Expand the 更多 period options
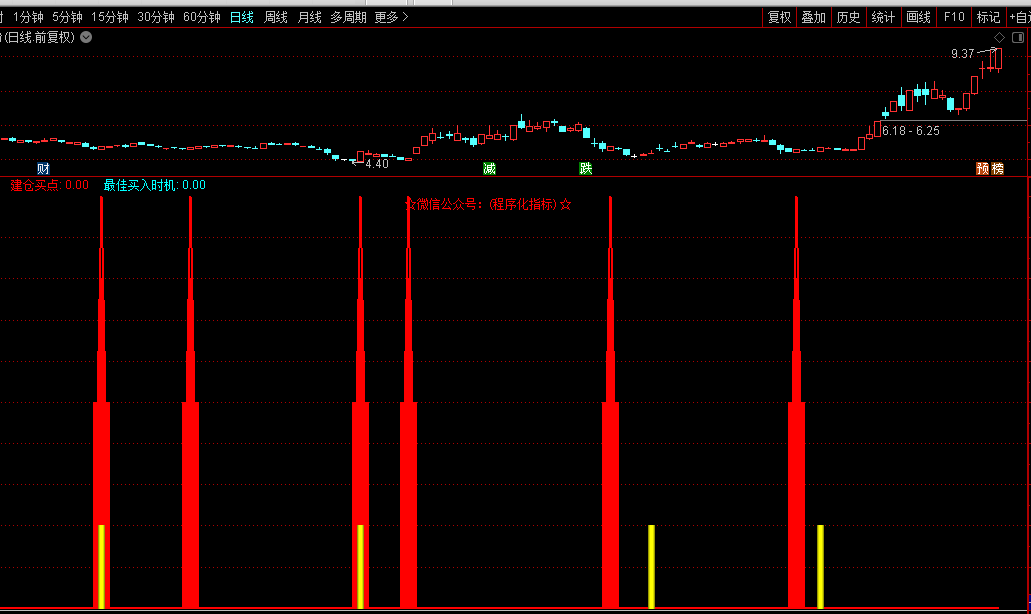1031x614 pixels. [x=391, y=17]
